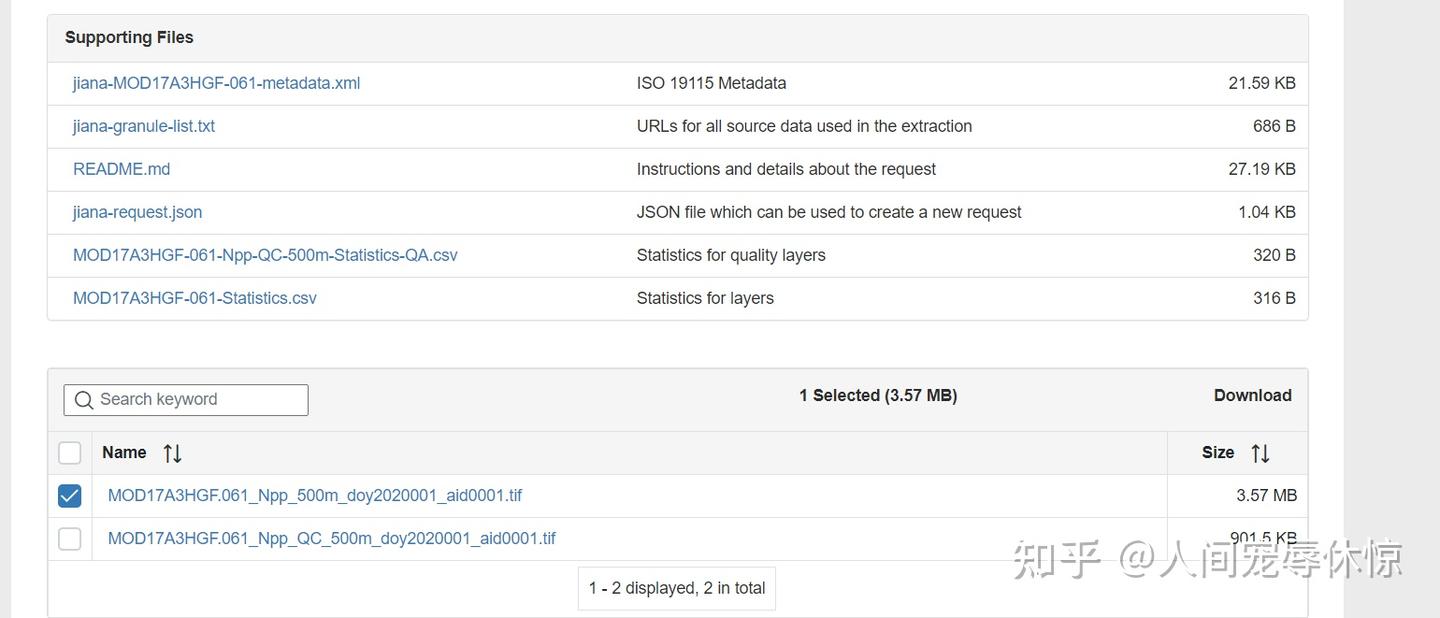Click the search magnifier icon
1440x618 pixels.
[84, 400]
